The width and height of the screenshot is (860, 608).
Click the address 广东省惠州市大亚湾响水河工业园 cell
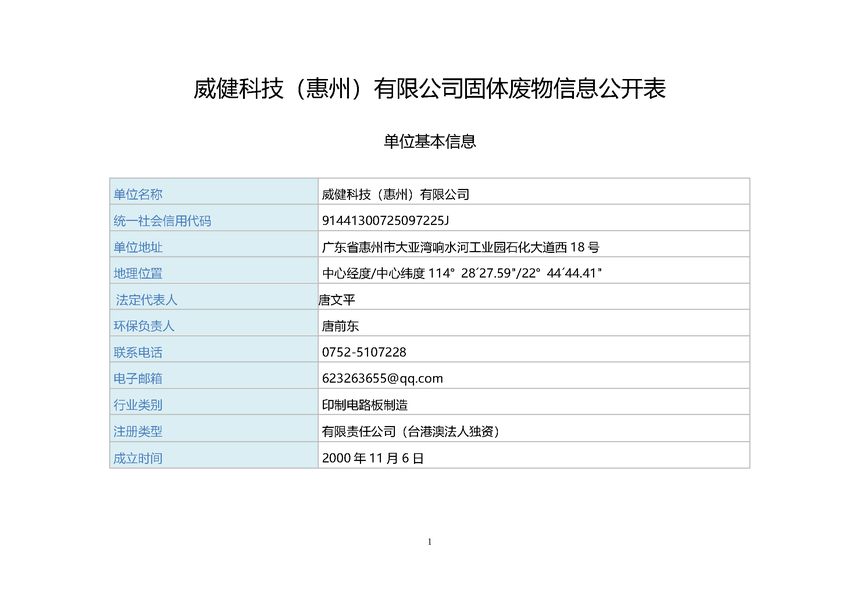tap(460, 247)
